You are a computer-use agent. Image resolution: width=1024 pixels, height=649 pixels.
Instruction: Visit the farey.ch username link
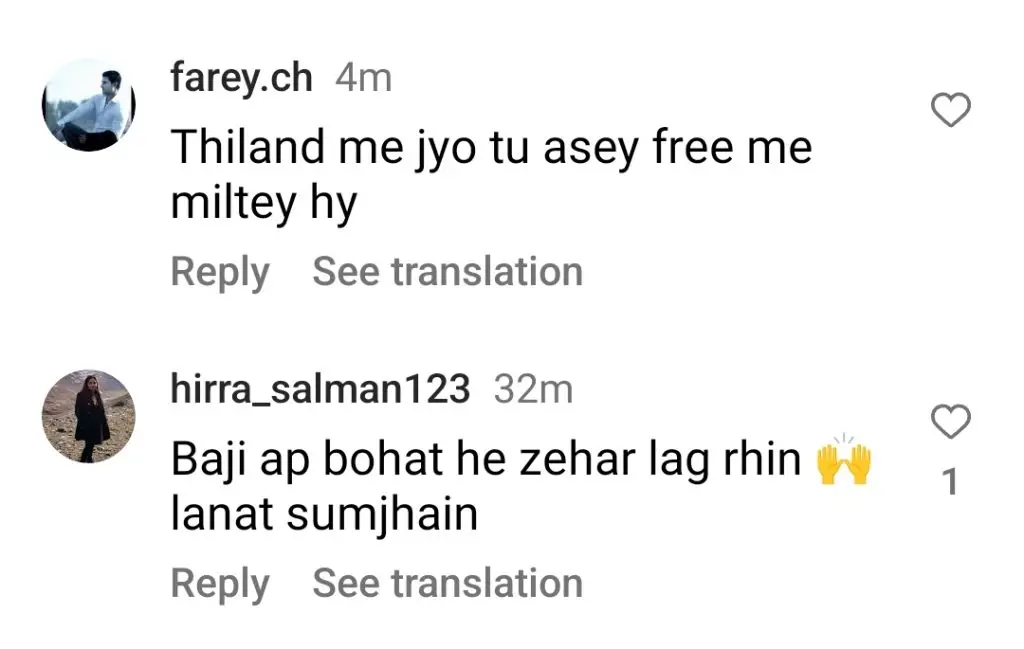(242, 78)
